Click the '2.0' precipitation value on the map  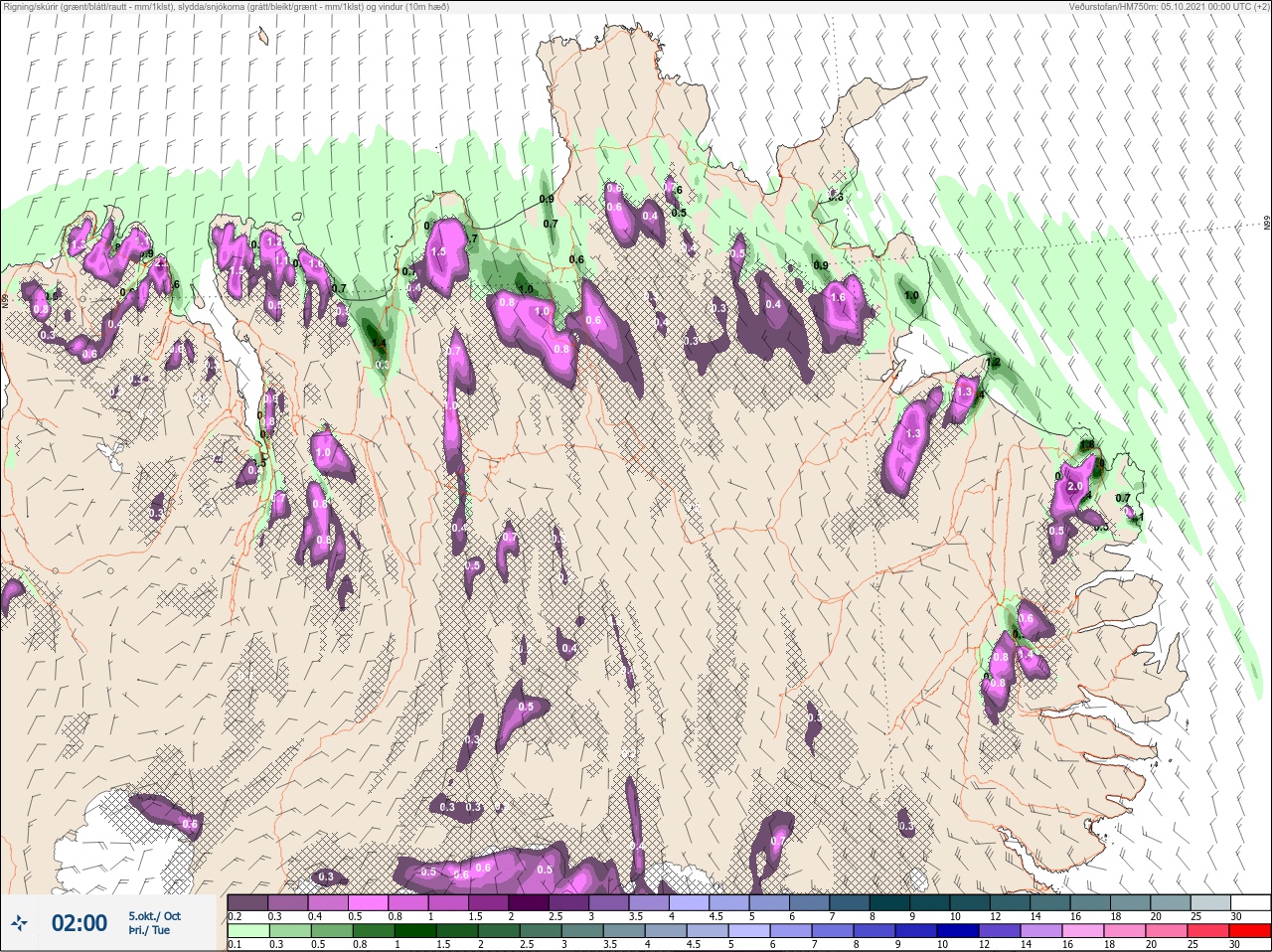[x=1074, y=487]
